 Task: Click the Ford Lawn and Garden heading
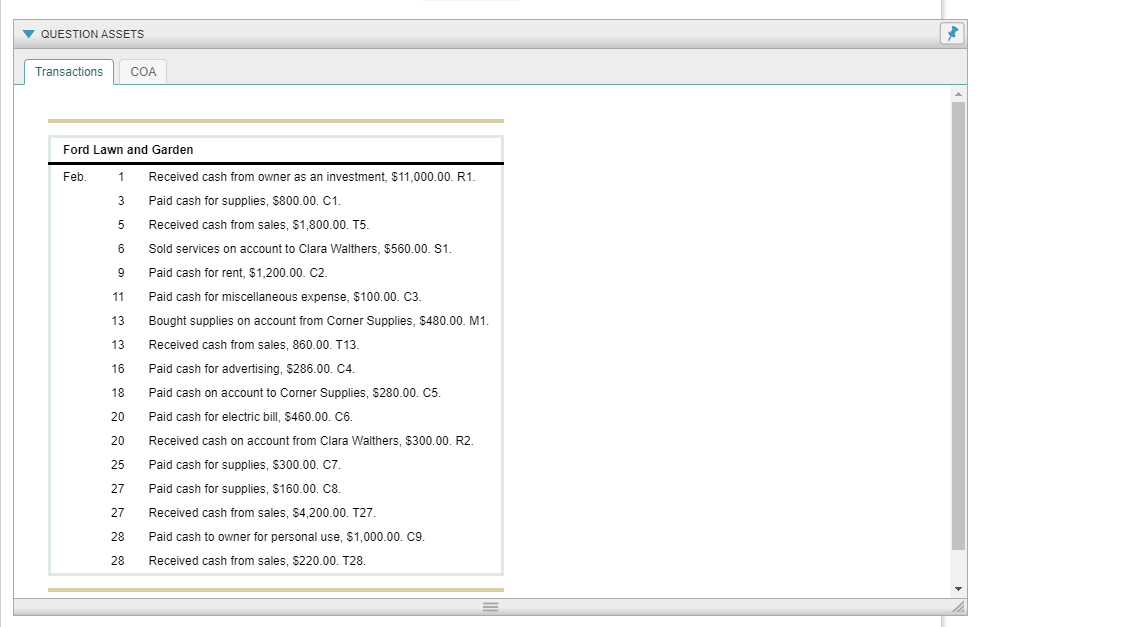point(127,149)
